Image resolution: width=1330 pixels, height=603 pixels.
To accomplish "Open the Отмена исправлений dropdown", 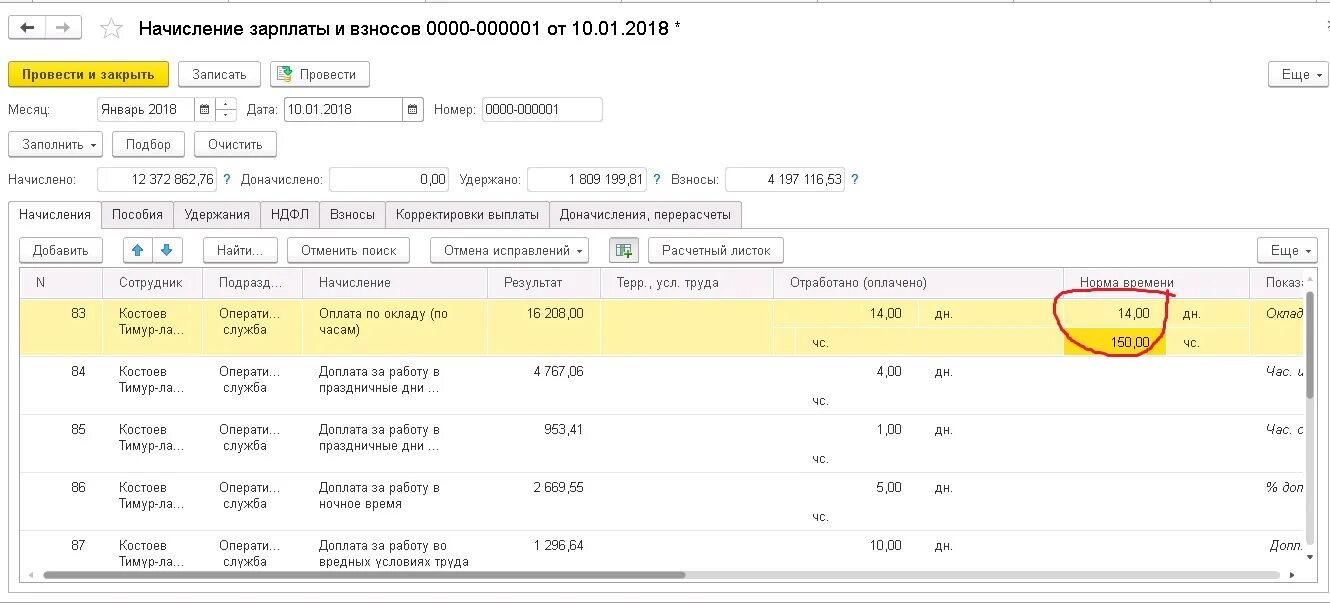I will [x=509, y=250].
